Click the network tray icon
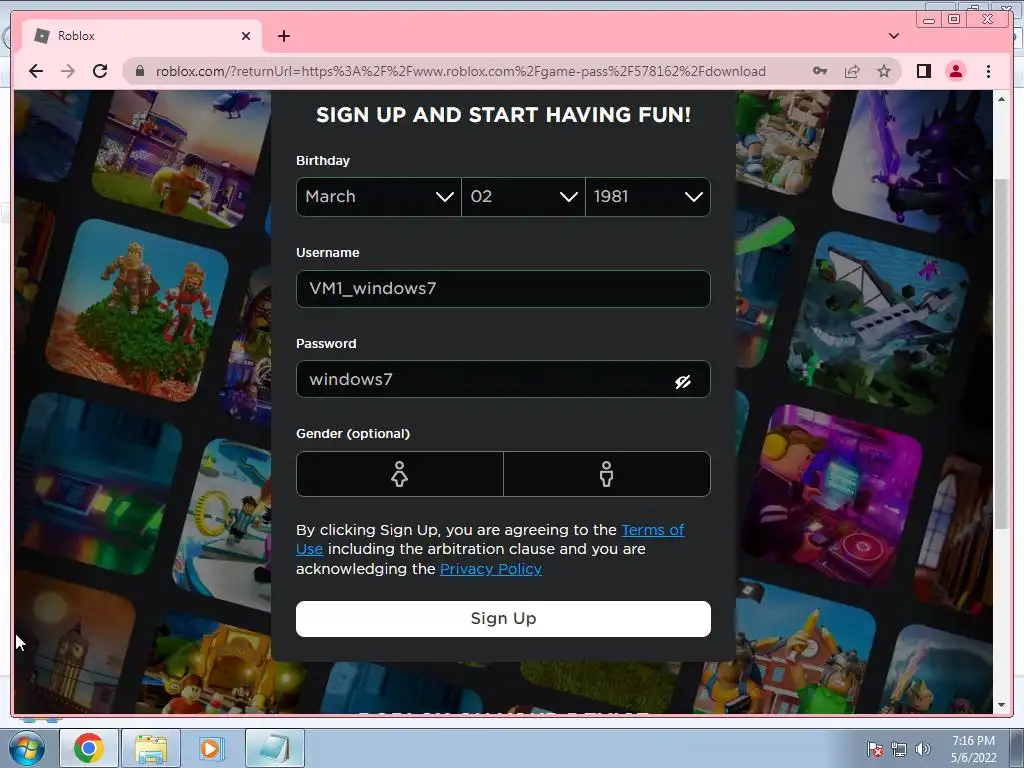The height and width of the screenshot is (768, 1024). pyautogui.click(x=899, y=749)
